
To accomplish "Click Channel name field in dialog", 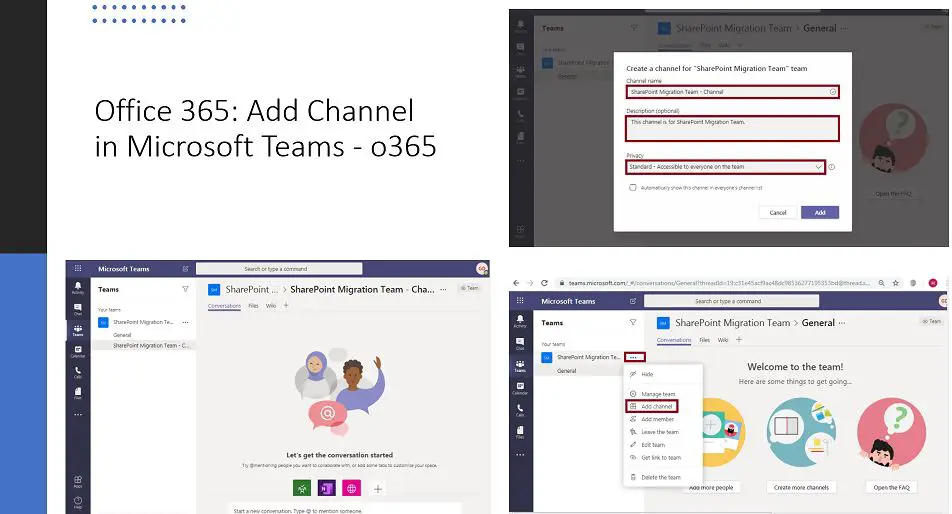I will 732,92.
